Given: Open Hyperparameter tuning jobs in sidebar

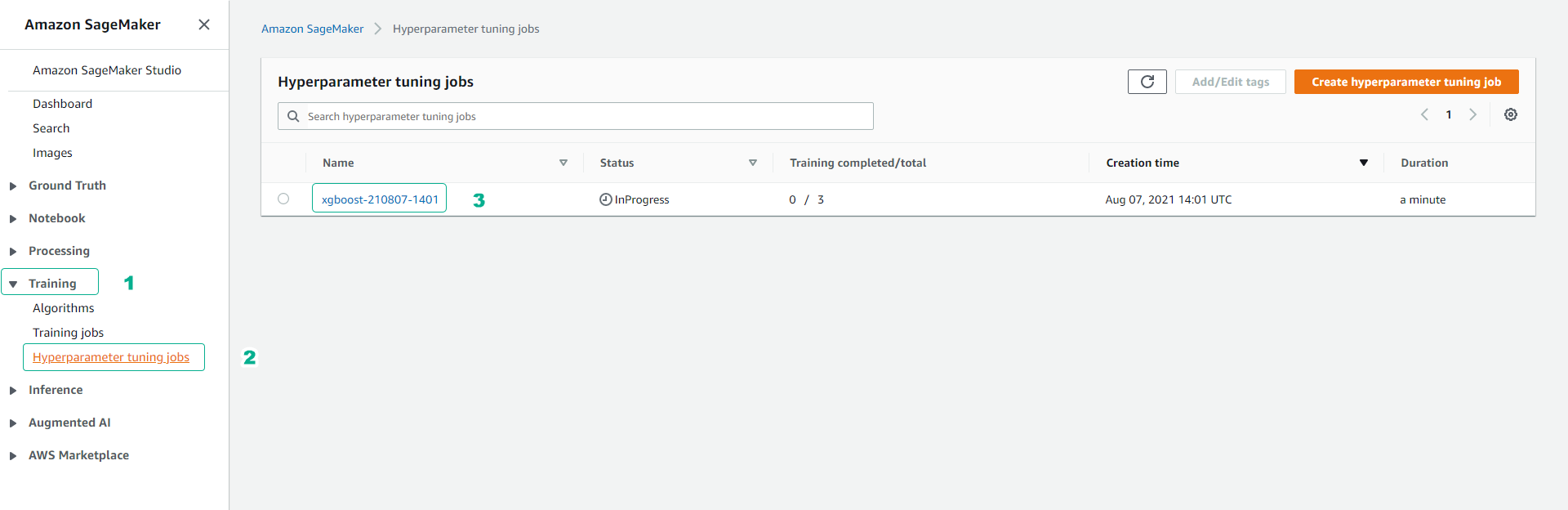Looking at the screenshot, I should (111, 357).
